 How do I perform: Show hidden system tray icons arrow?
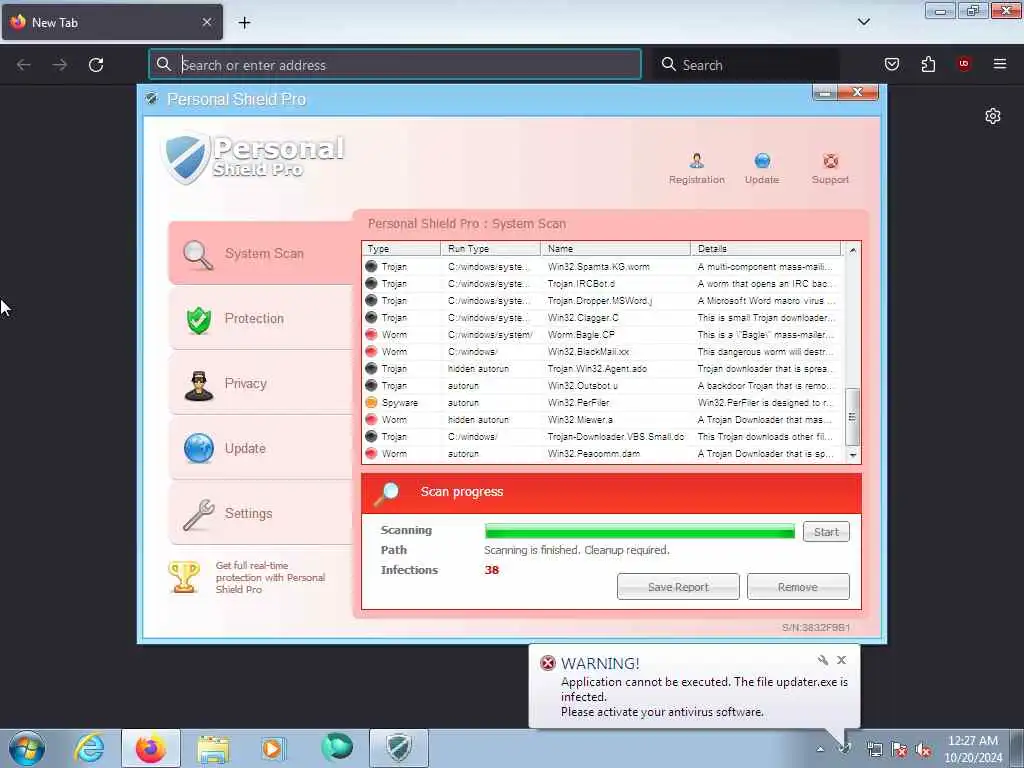[x=820, y=749]
